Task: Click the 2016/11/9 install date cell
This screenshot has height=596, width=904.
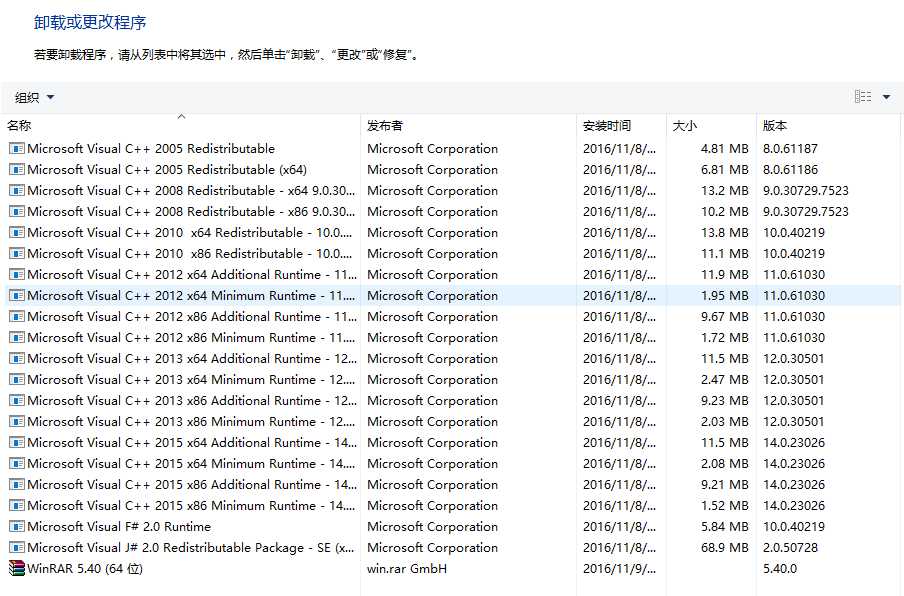Action: pos(619,569)
